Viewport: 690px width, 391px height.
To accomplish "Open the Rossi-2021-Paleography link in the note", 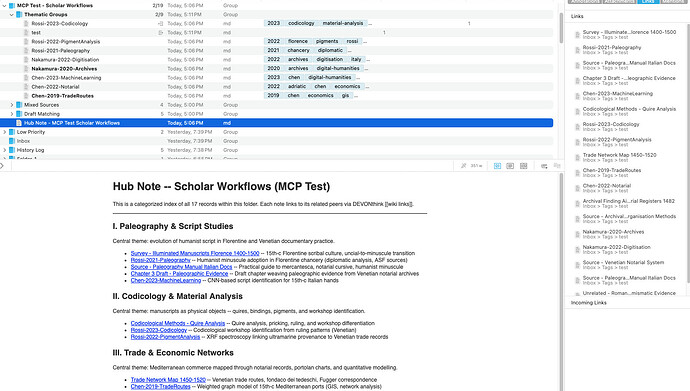I will (161, 260).
